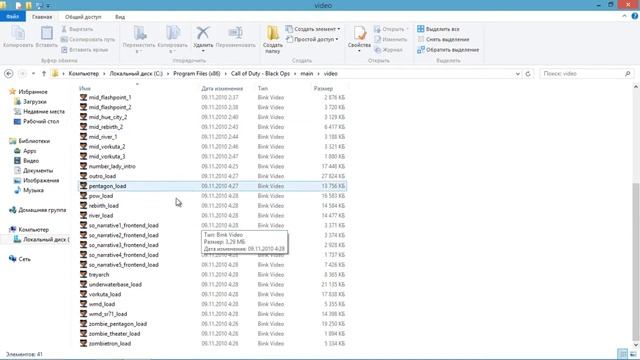Click Обратить выделение in the ribbon
This screenshot has width=640, height=360.
[448, 50]
